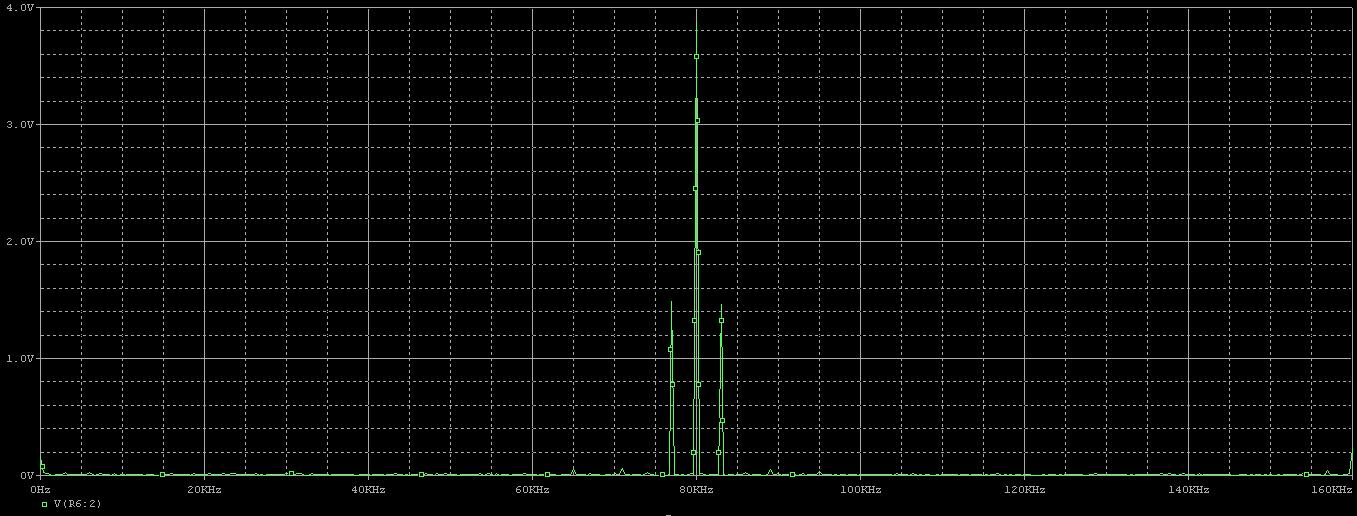
Task: Click the 80KHz X-axis label
Action: point(696,490)
